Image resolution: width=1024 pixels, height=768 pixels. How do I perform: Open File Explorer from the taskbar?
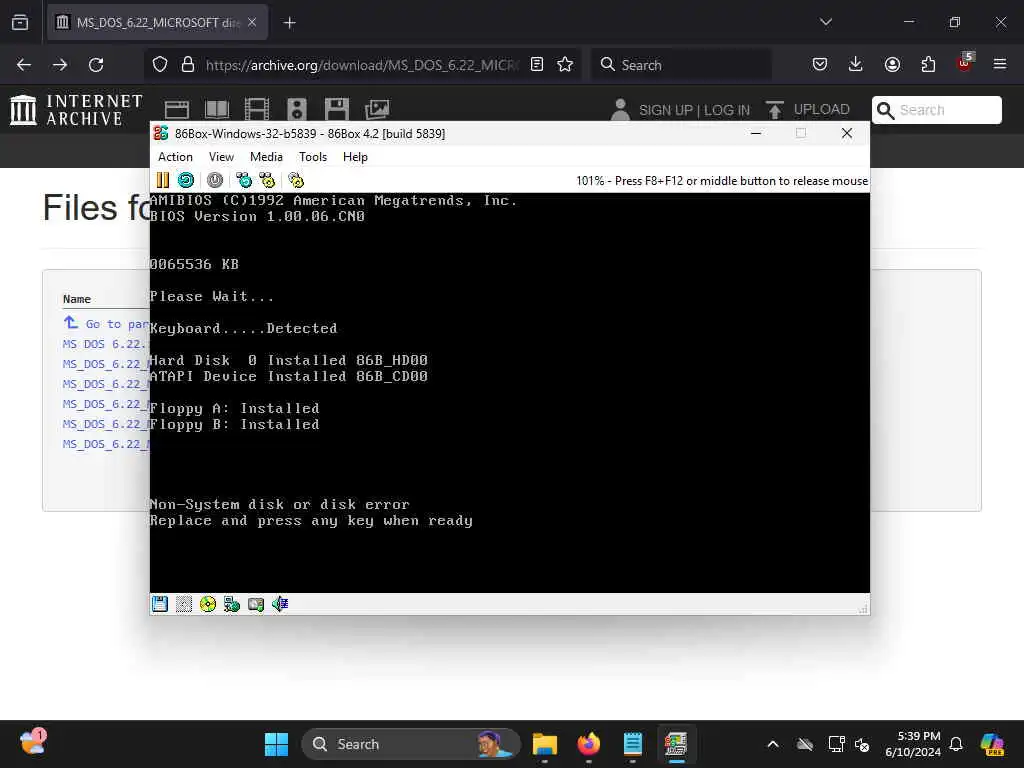[545, 744]
